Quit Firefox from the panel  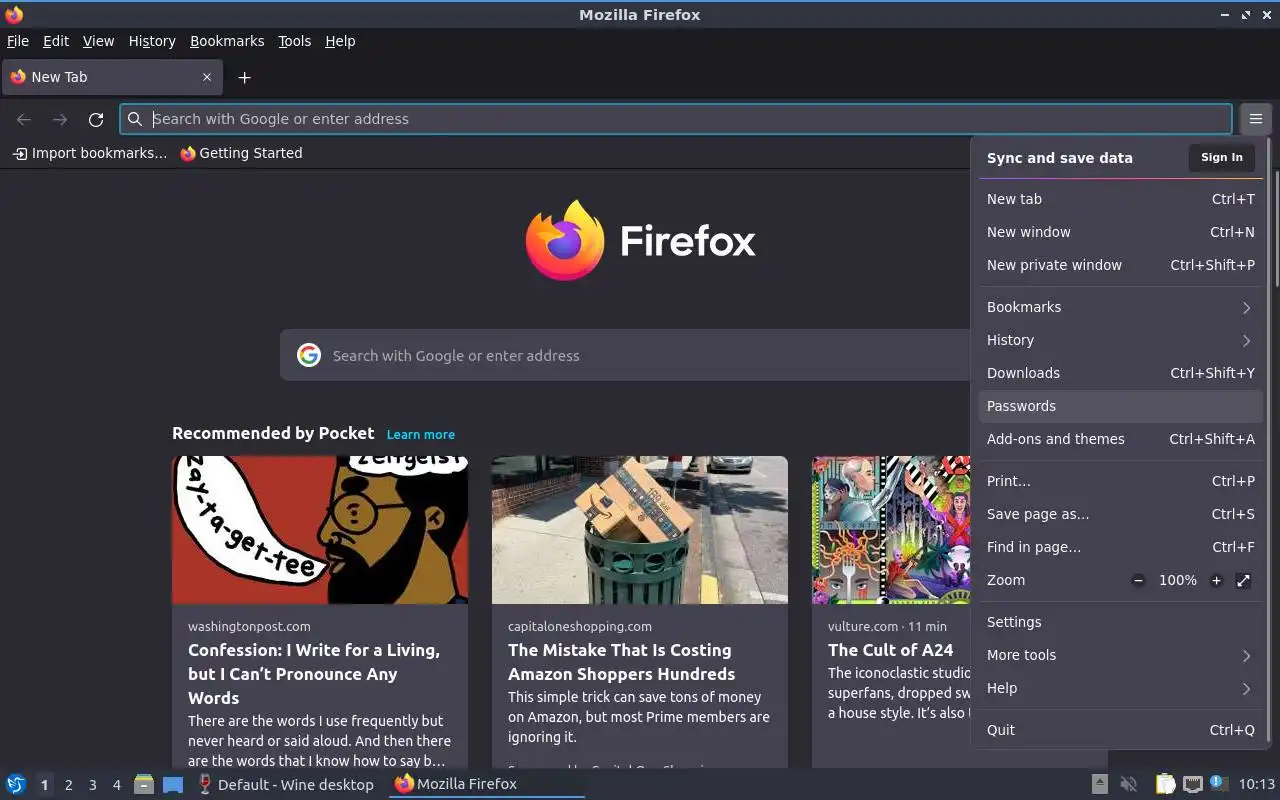click(1120, 730)
